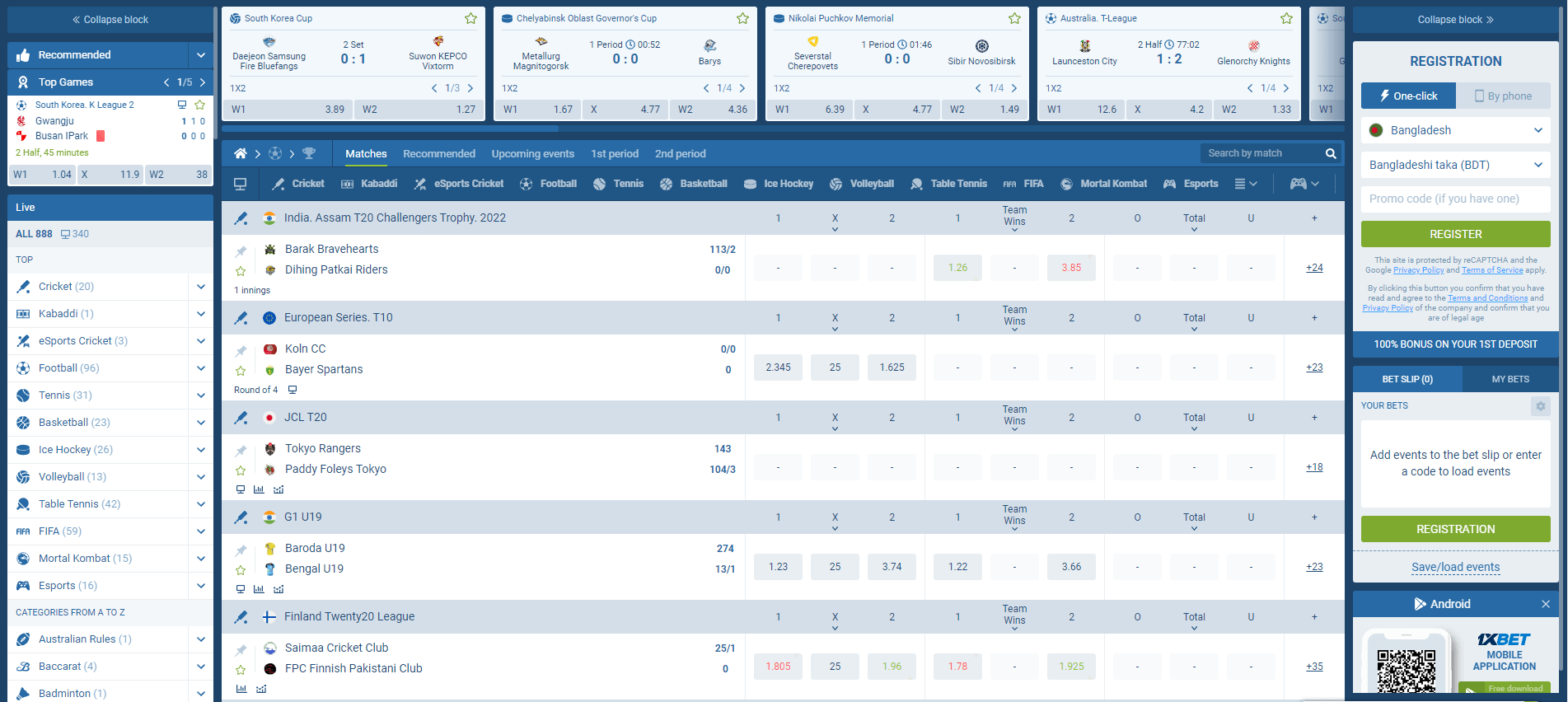This screenshot has height=702, width=1568.
Task: Expand the Tennis (31) sidebar category
Action: (201, 395)
